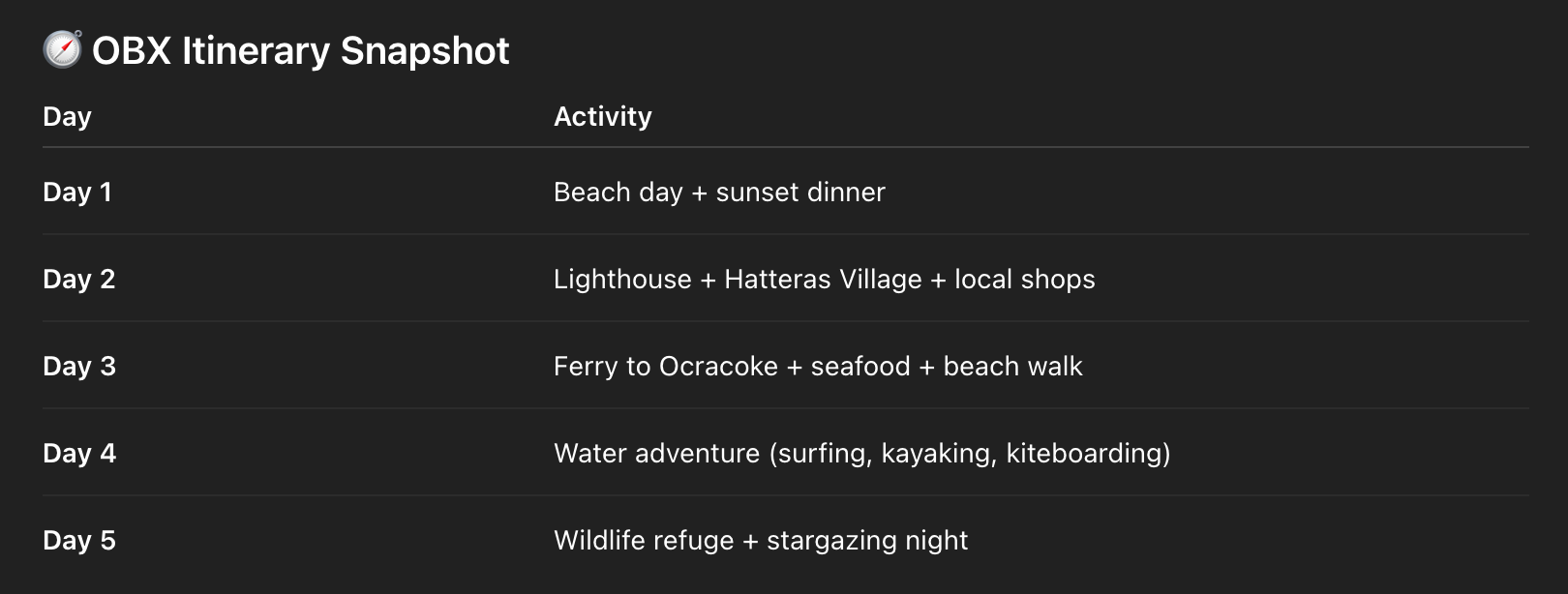
Task: Click the Activity column header
Action: [602, 117]
